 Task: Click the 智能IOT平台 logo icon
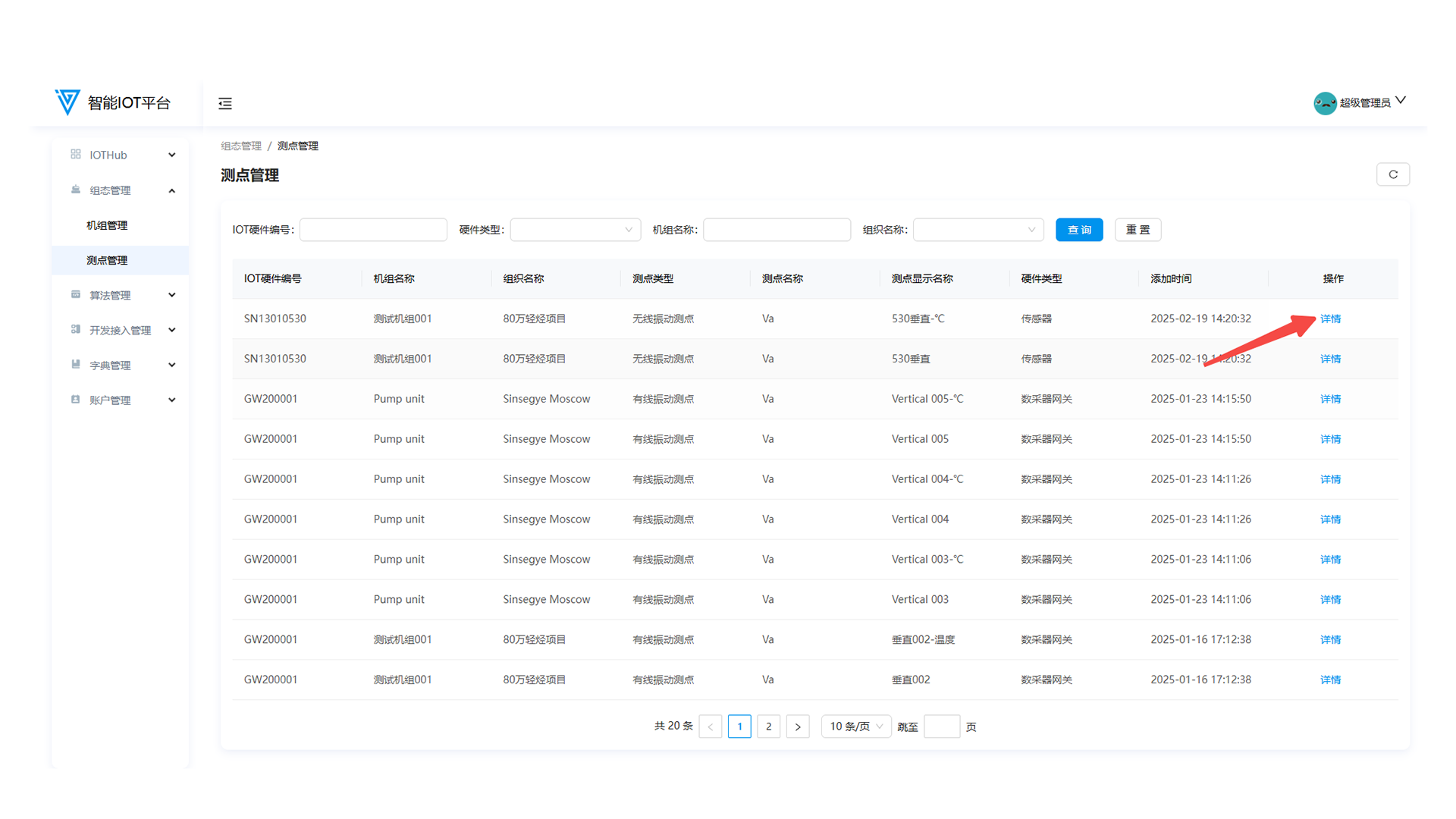(x=67, y=102)
